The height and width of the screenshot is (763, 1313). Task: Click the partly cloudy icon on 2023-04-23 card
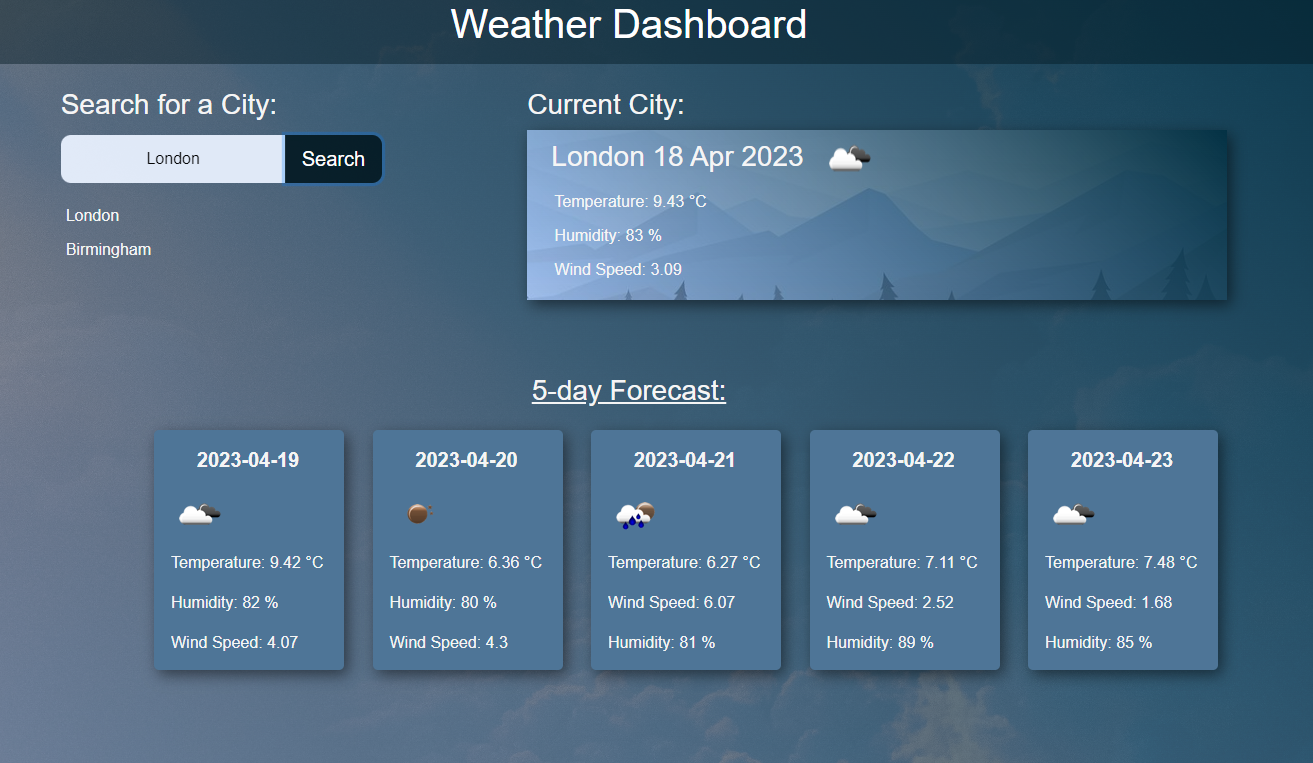pyautogui.click(x=1072, y=512)
